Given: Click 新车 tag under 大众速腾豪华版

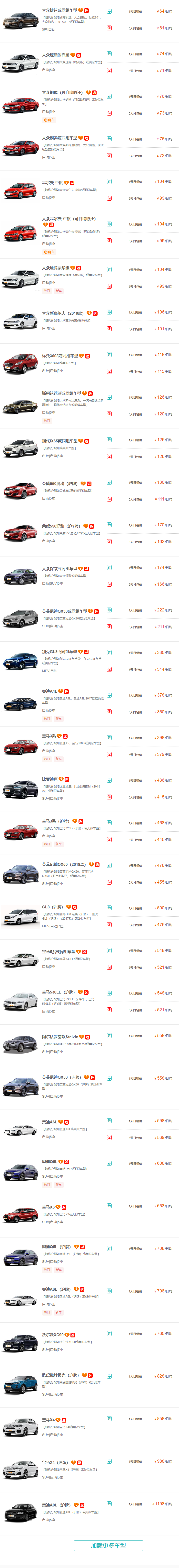Looking at the screenshot, I should click(59, 291).
